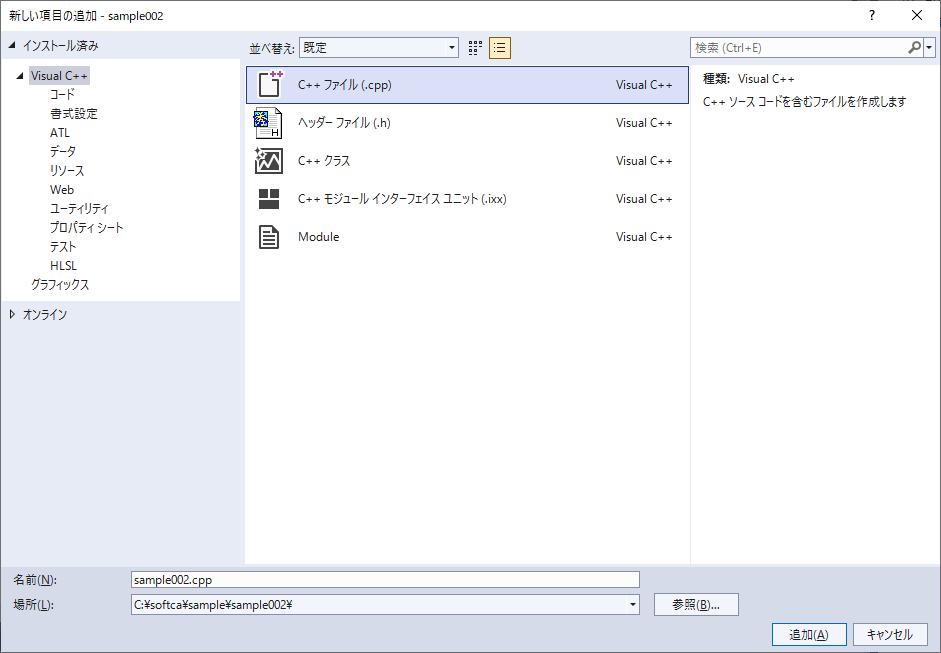Select the Module template icon

click(269, 237)
